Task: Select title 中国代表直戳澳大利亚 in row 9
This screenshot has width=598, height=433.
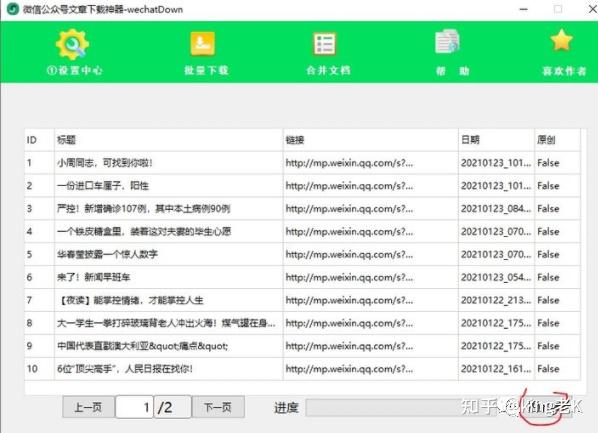Action: pos(143,346)
